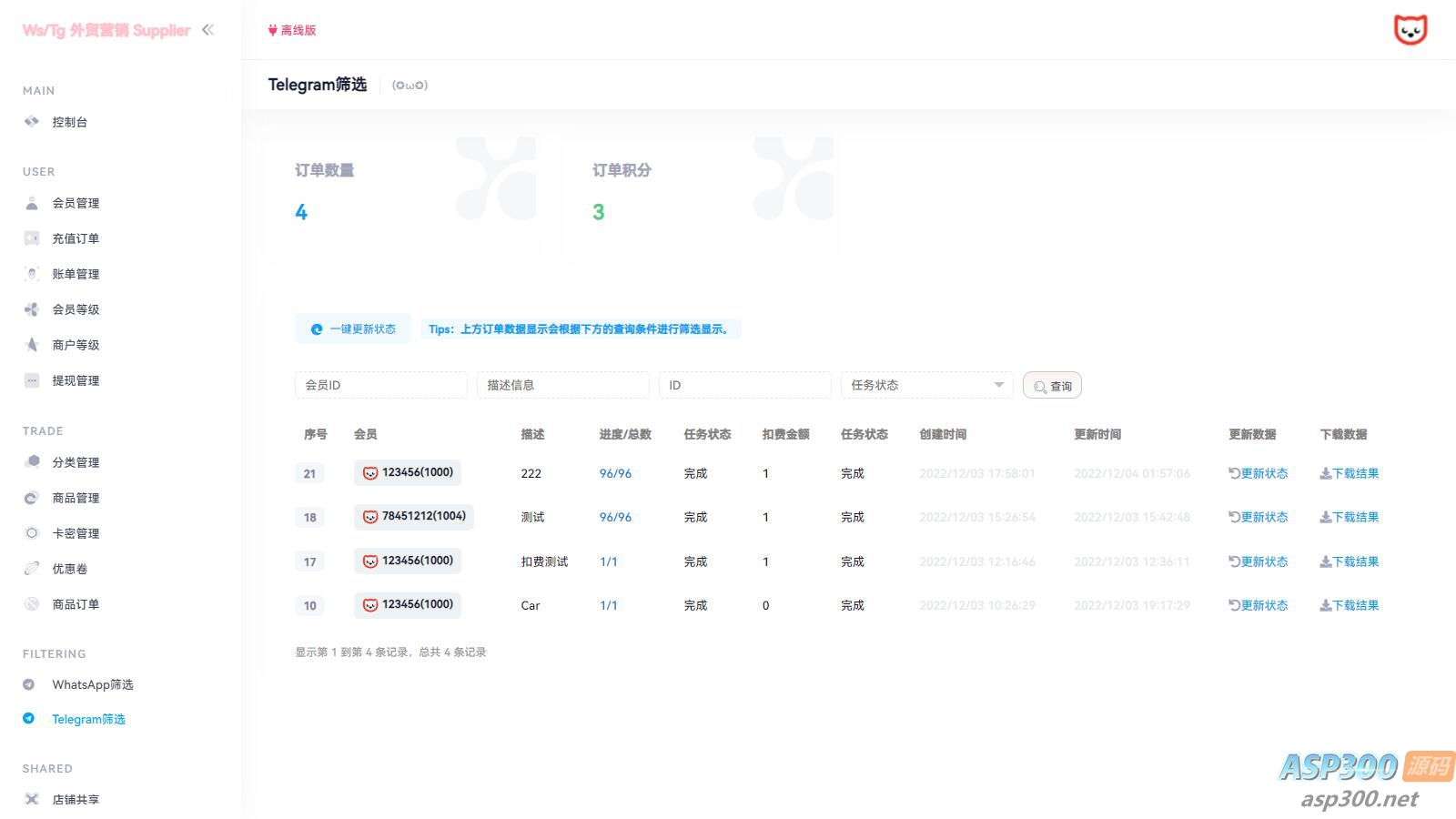The image size is (1456, 819).
Task: Click the 店铺共享 icon in sidebar
Action: [x=32, y=799]
